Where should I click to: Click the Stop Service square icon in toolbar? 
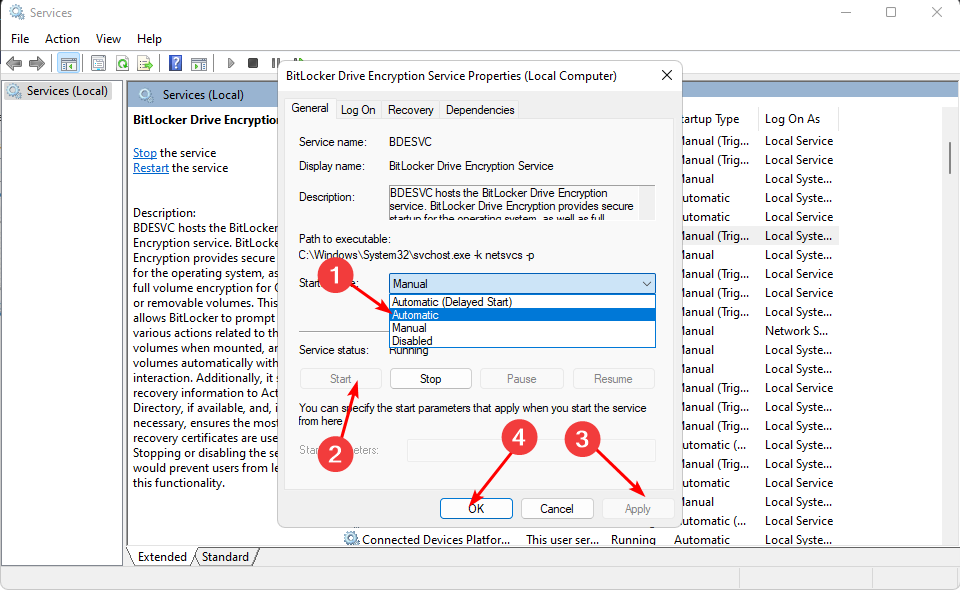(253, 63)
